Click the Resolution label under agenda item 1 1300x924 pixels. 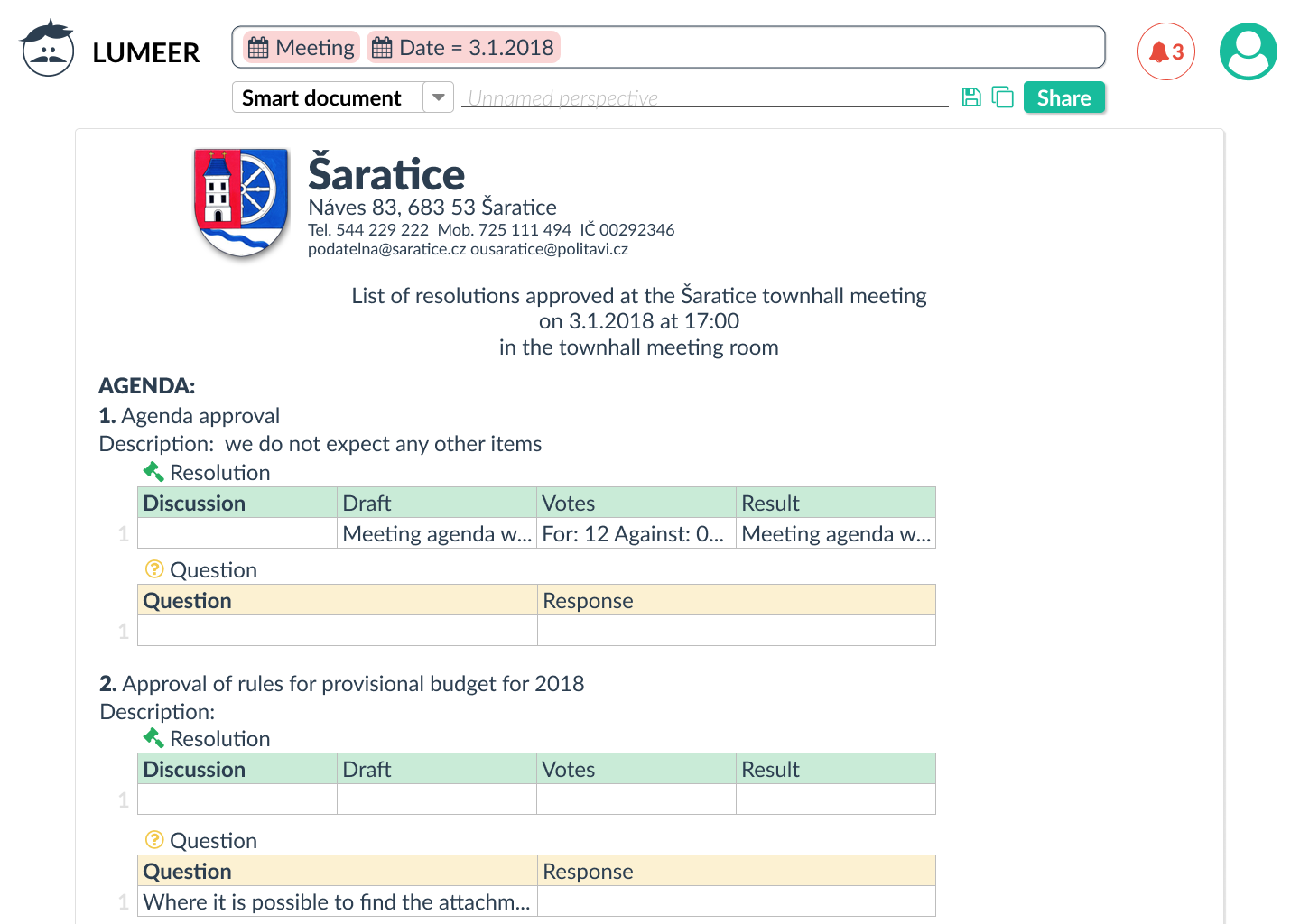tap(220, 472)
